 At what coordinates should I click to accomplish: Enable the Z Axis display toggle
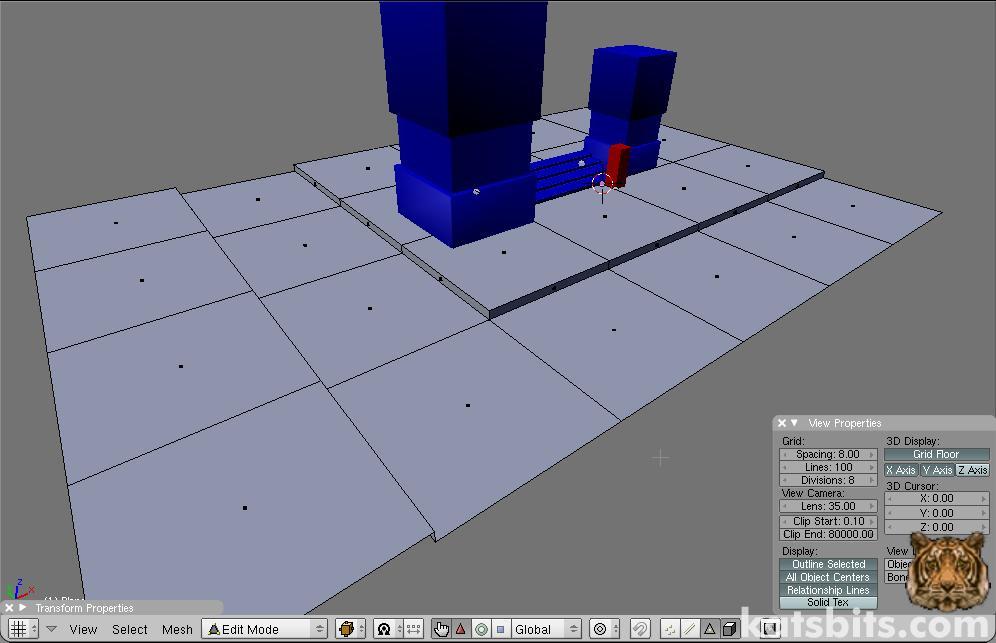[972, 470]
